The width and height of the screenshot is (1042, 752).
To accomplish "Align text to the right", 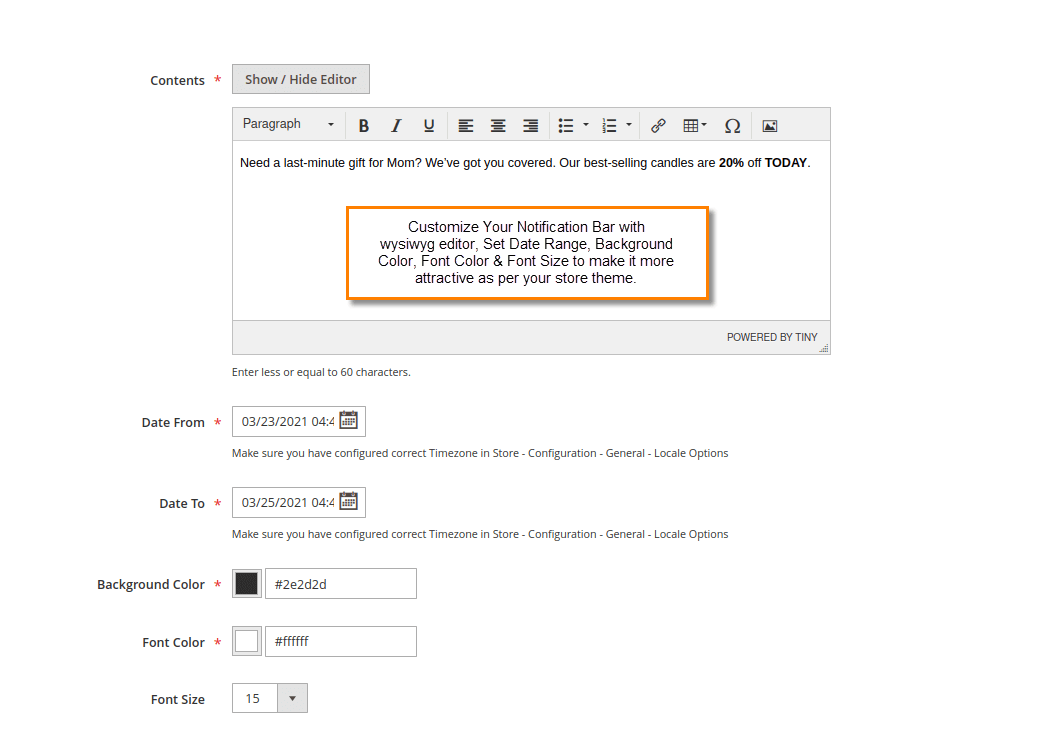I will tap(530, 124).
